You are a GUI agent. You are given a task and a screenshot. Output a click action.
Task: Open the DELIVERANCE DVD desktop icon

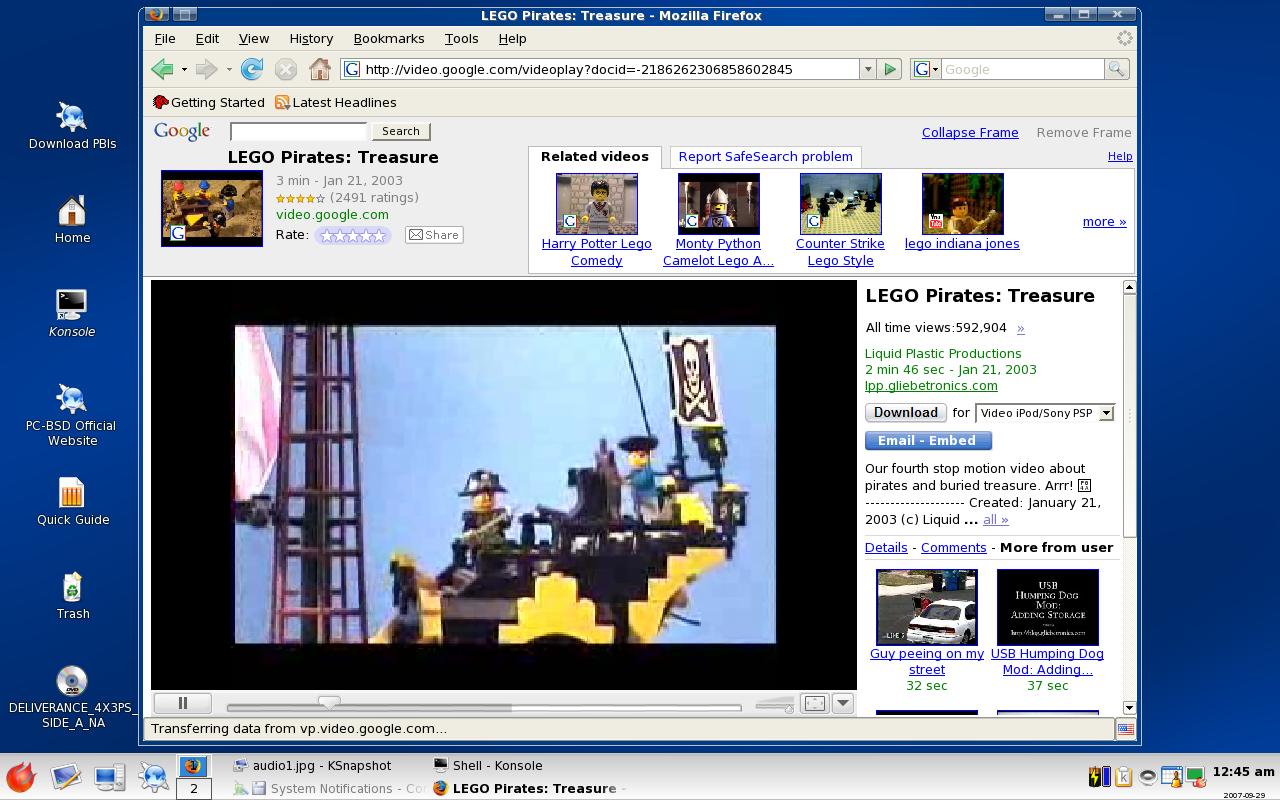point(72,697)
